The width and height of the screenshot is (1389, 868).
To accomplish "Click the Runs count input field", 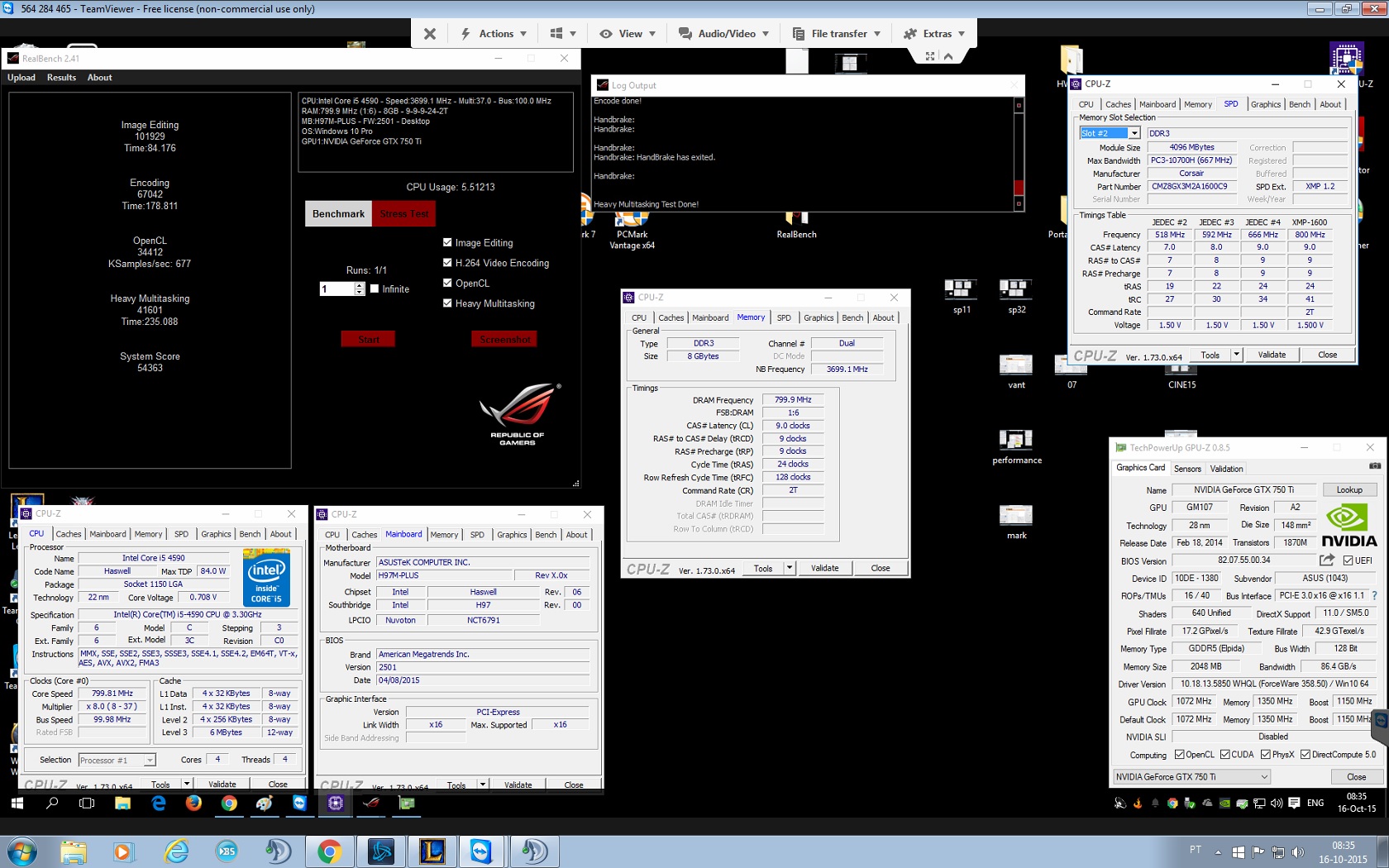I will (337, 289).
